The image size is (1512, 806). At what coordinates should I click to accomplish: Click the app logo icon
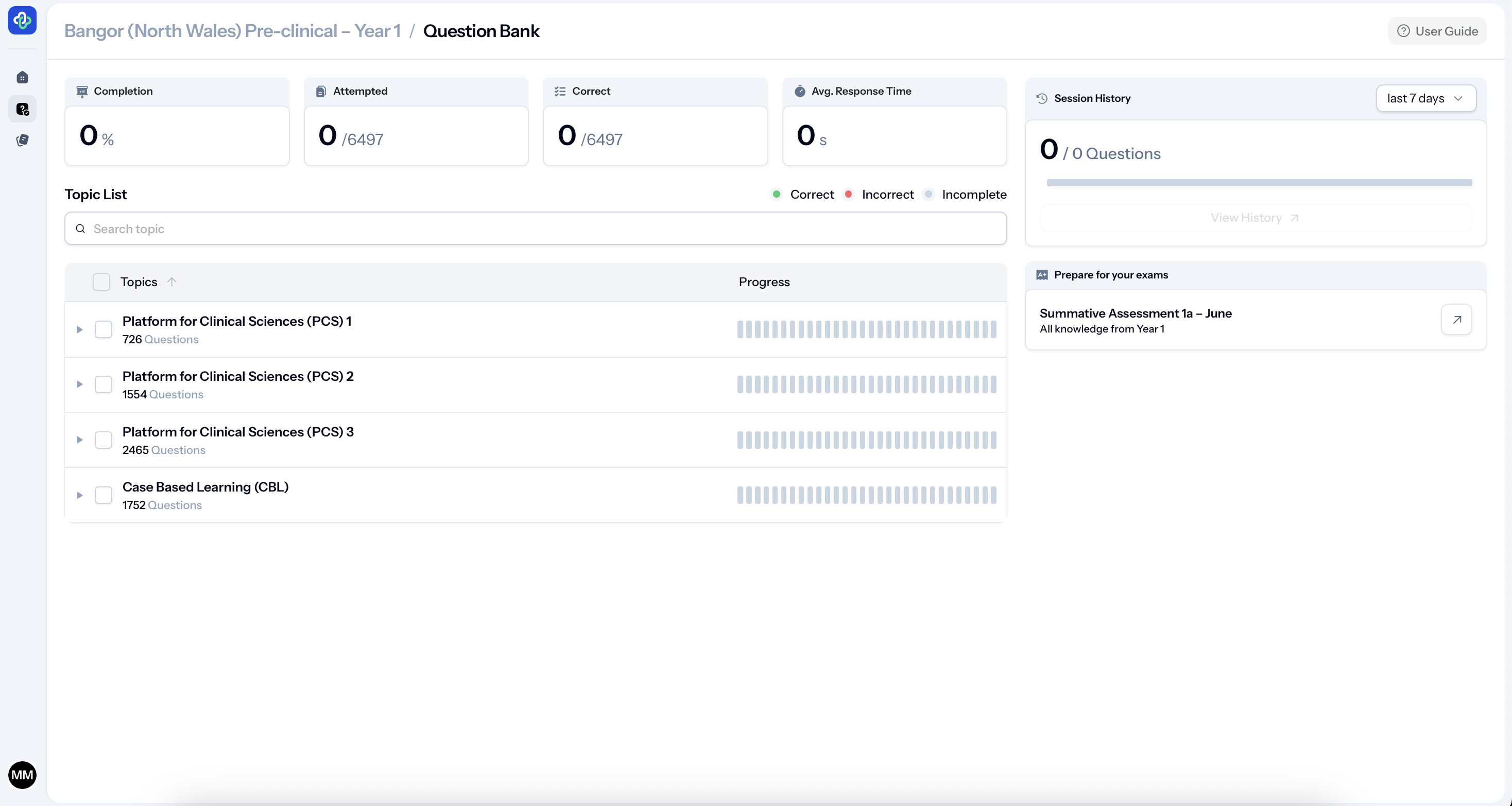pos(22,21)
